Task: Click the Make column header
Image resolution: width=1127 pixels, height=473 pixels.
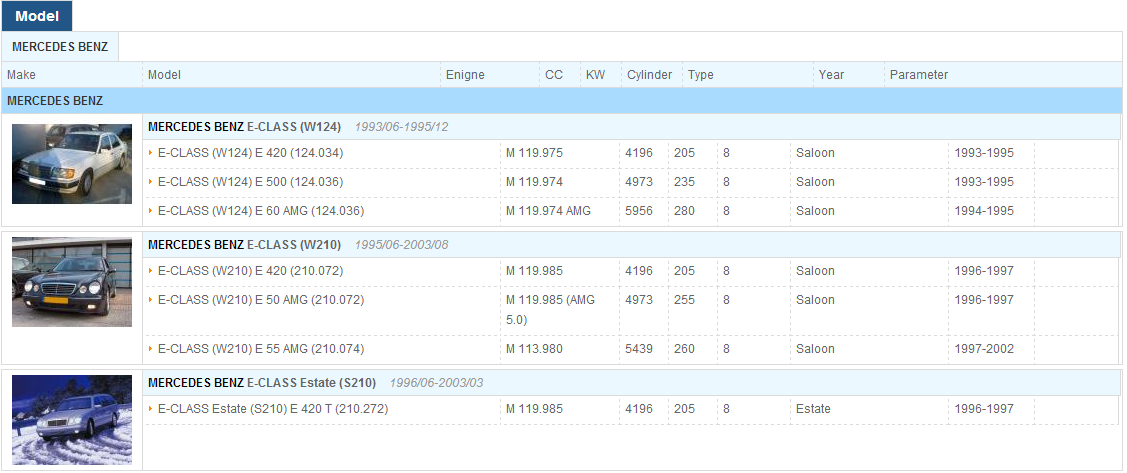Action: pos(21,75)
